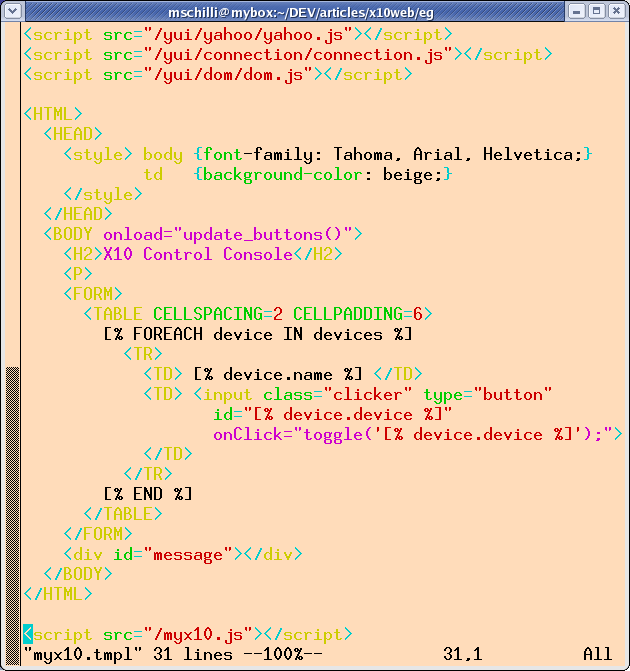Image resolution: width=630 pixels, height=671 pixels.
Task: Click the class="clicker" attribute
Action: [x=338, y=395]
